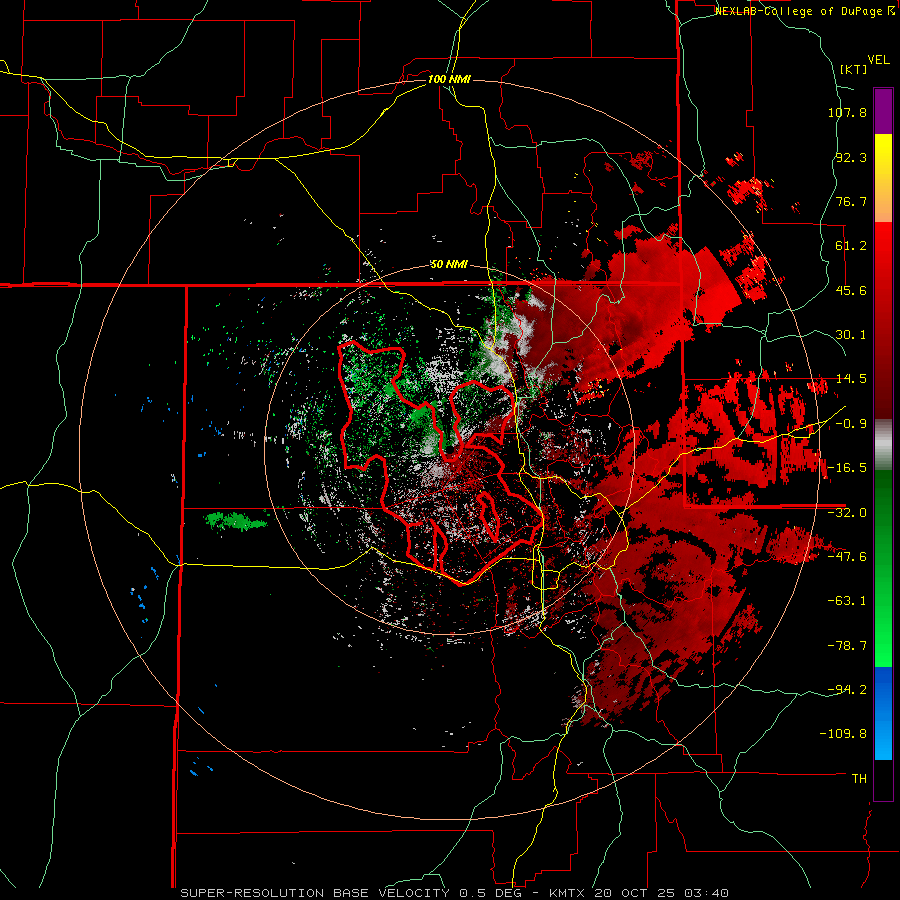Select the -94.2 scale value
The height and width of the screenshot is (900, 900).
point(847,690)
